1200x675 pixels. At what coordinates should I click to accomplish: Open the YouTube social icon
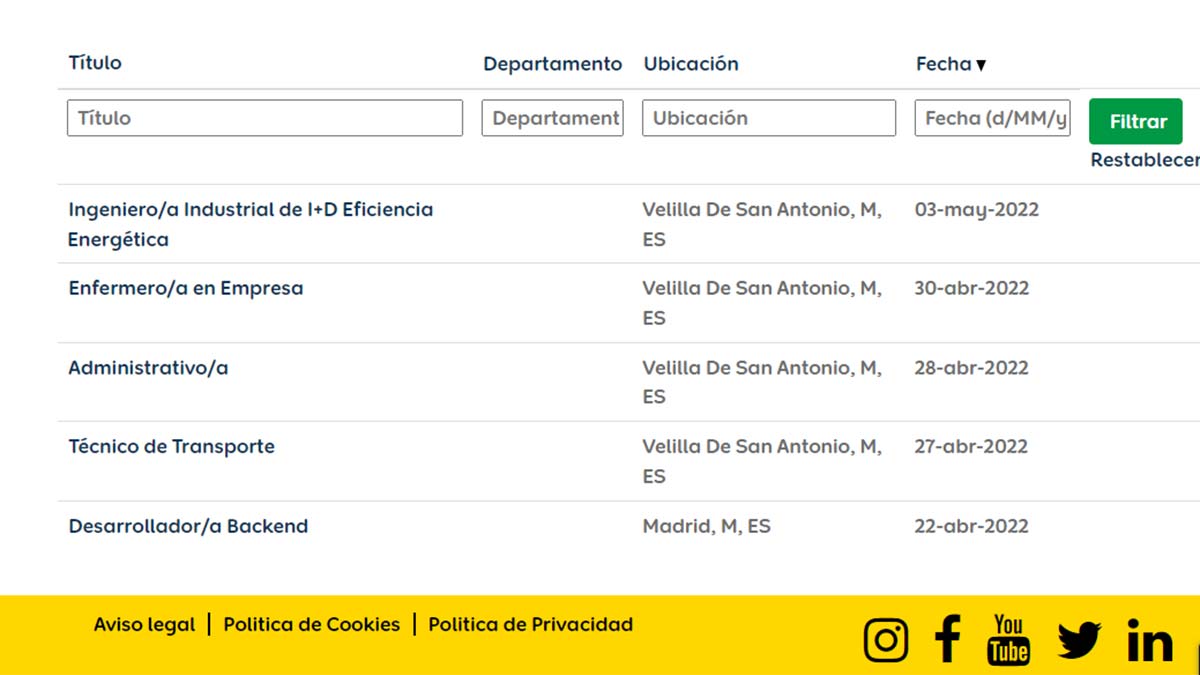(x=1008, y=640)
